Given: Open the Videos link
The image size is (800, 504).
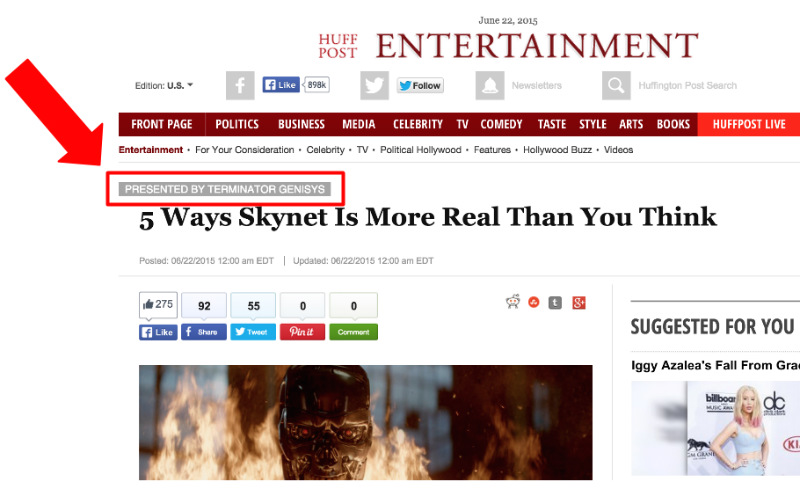Looking at the screenshot, I should [x=618, y=149].
